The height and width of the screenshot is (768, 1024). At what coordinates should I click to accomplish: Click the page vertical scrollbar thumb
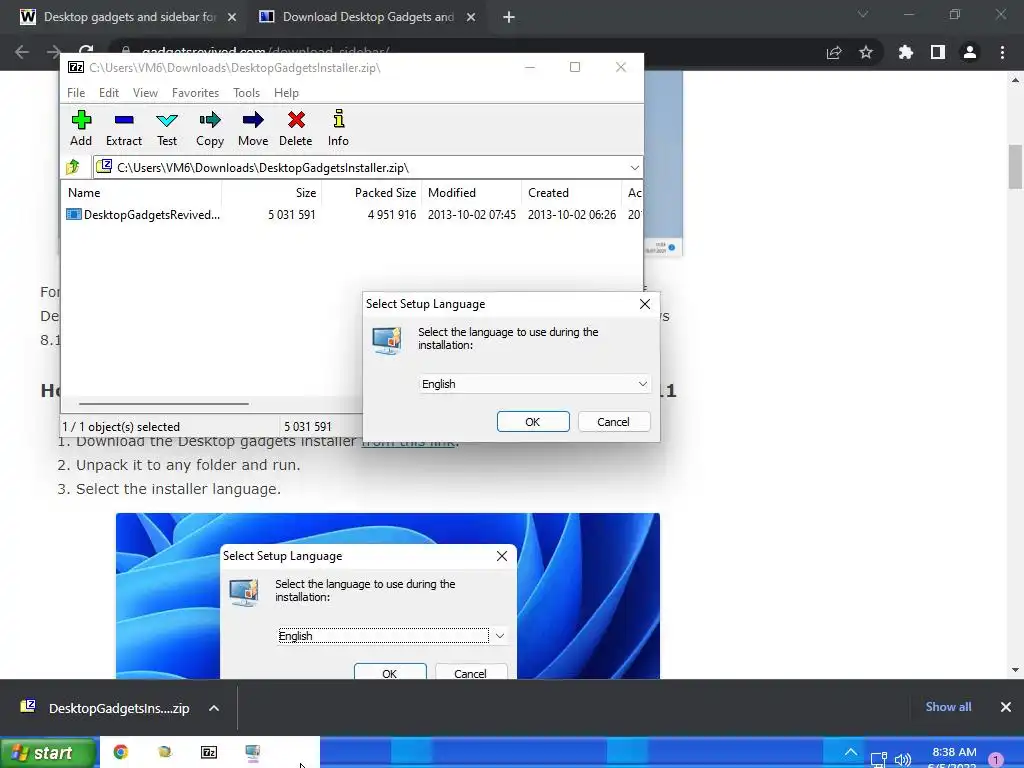click(x=1015, y=167)
